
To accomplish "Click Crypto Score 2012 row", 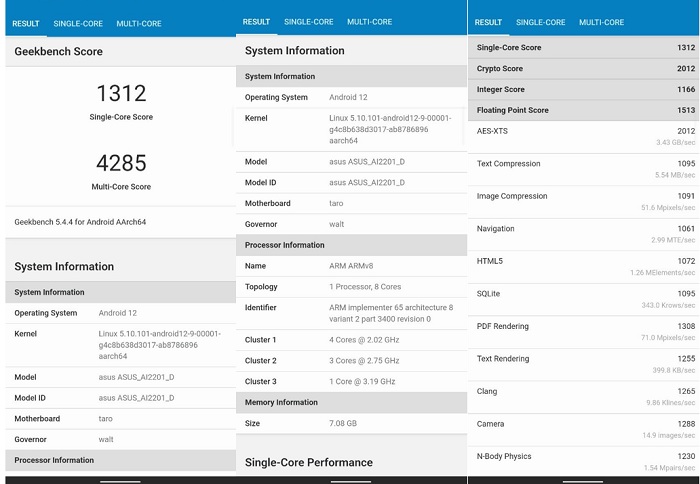I will point(583,69).
